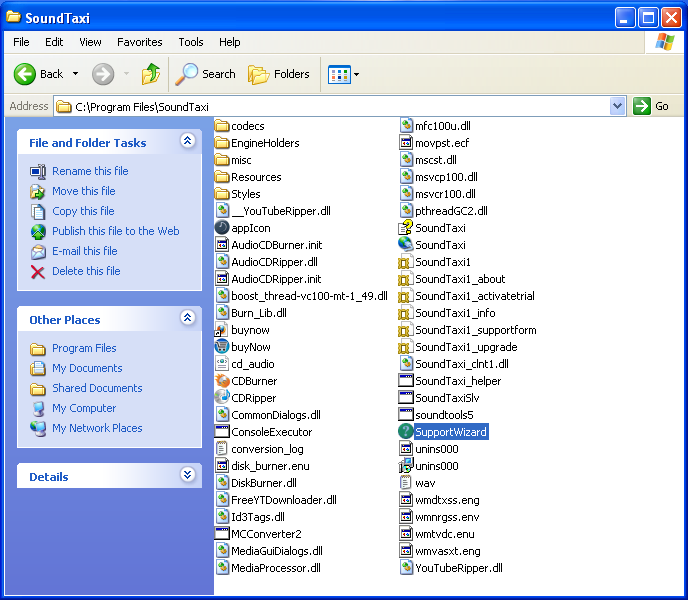Select the conversion_log text file icon
The height and width of the screenshot is (600, 688).
tap(222, 449)
